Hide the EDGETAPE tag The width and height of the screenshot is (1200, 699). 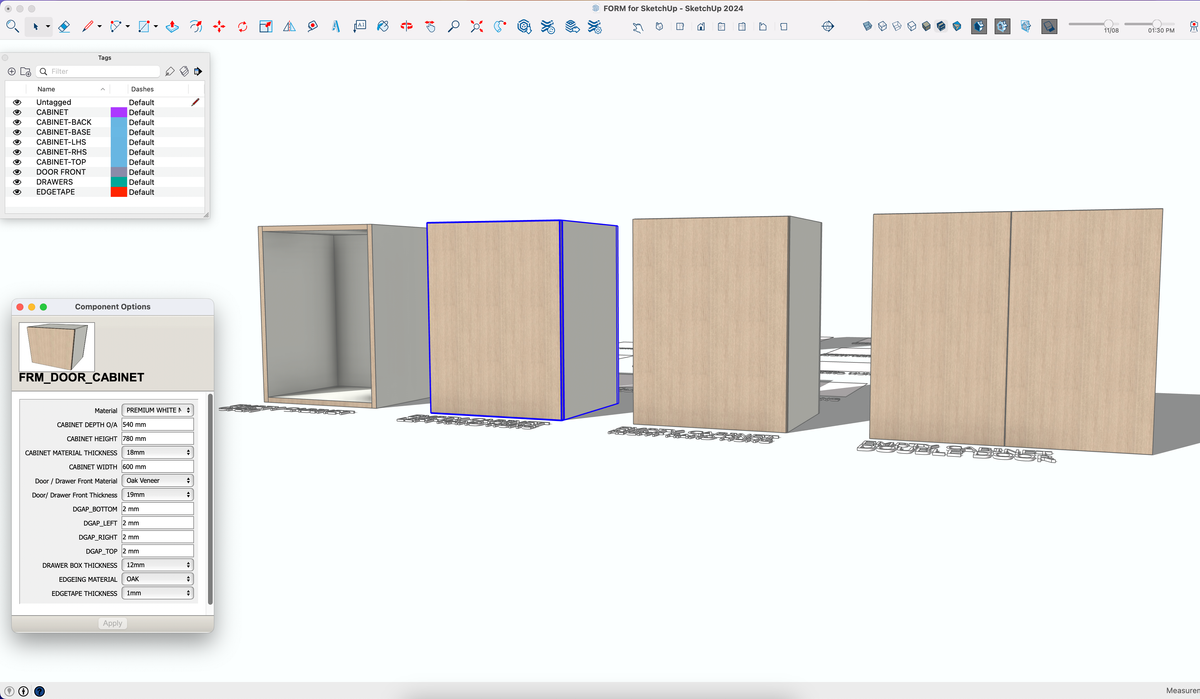[17, 191]
